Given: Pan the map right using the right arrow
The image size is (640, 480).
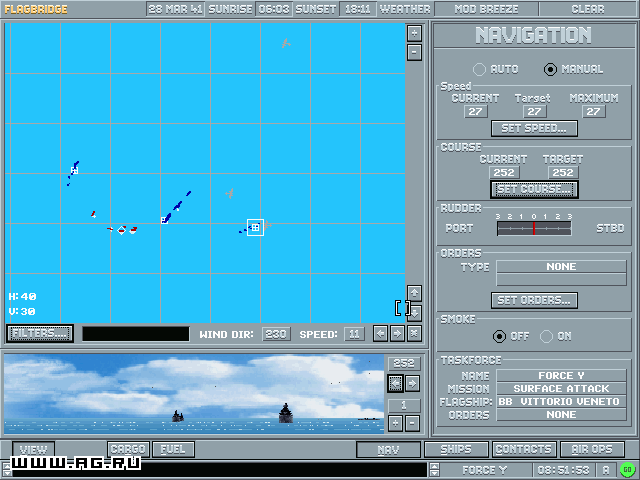Looking at the screenshot, I should pos(397,334).
